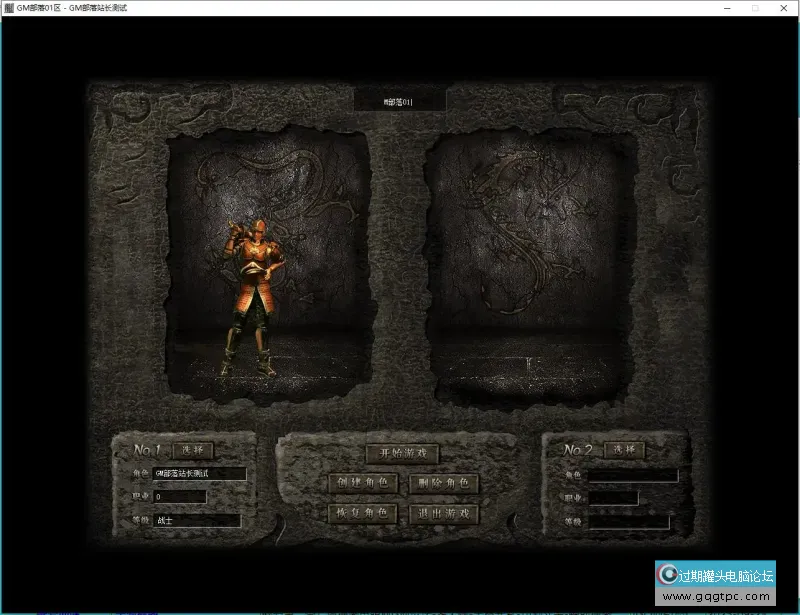800x615 pixels.
Task: Click the server name label at top
Action: tap(399, 102)
